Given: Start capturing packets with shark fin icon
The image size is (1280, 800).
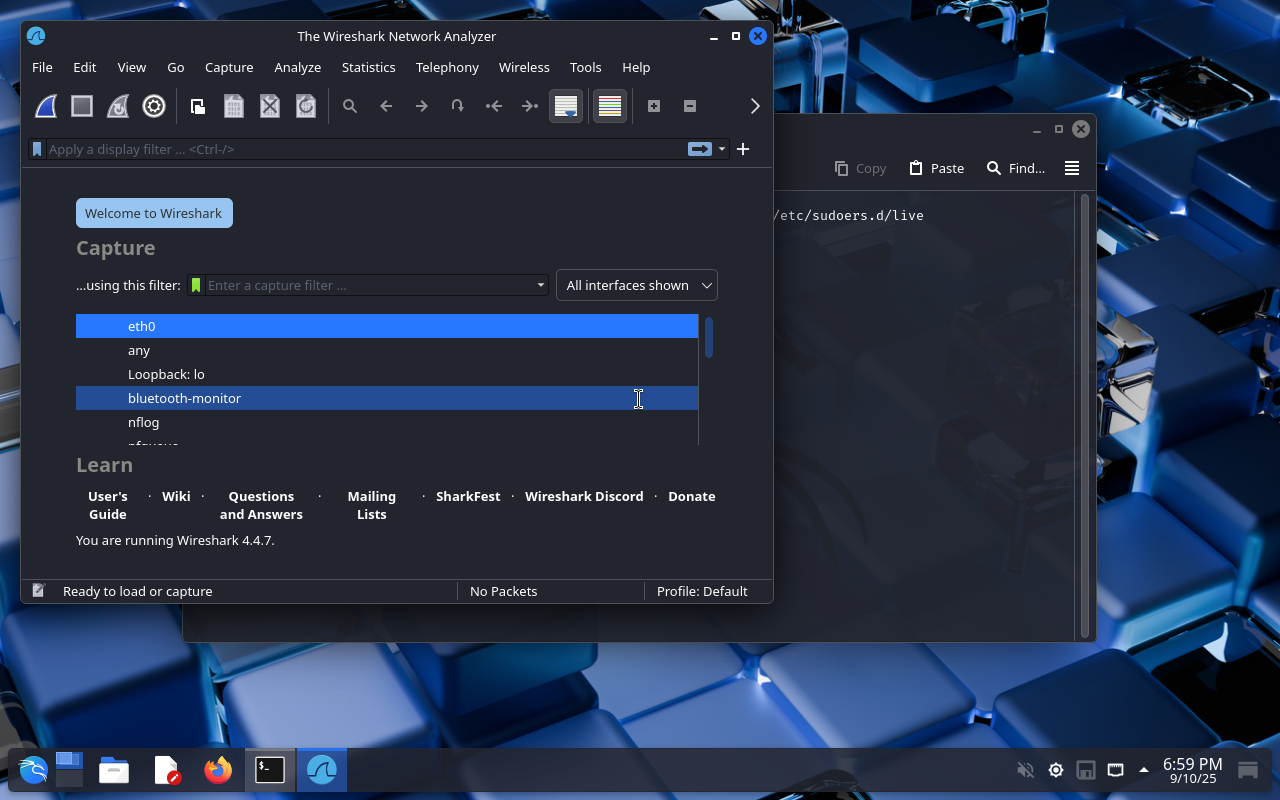Looking at the screenshot, I should 46,106.
